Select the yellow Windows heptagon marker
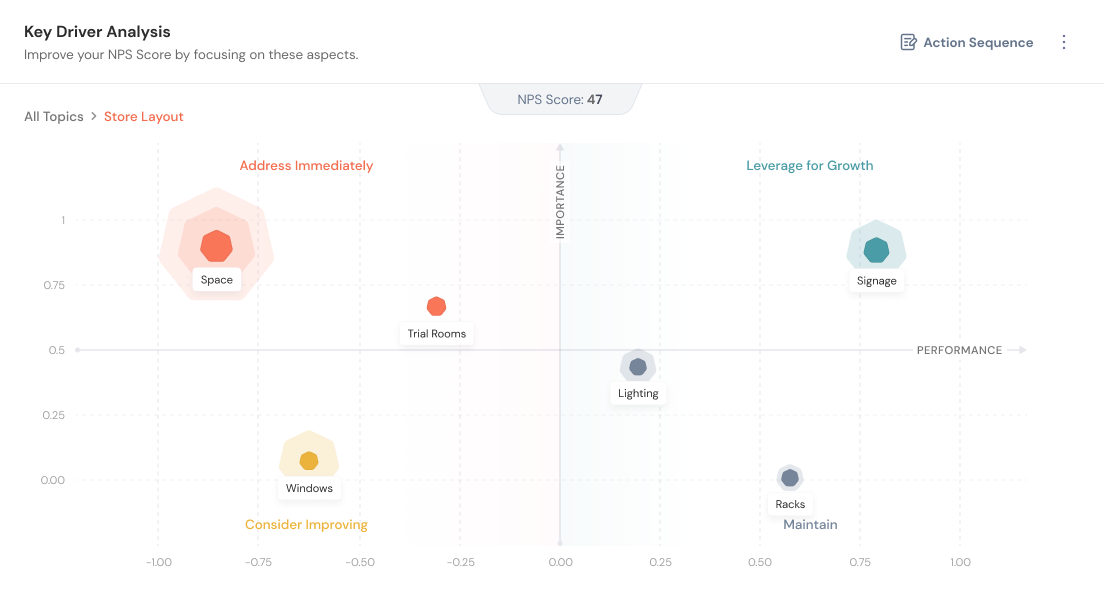This screenshot has height=612, width=1104. pos(309,461)
